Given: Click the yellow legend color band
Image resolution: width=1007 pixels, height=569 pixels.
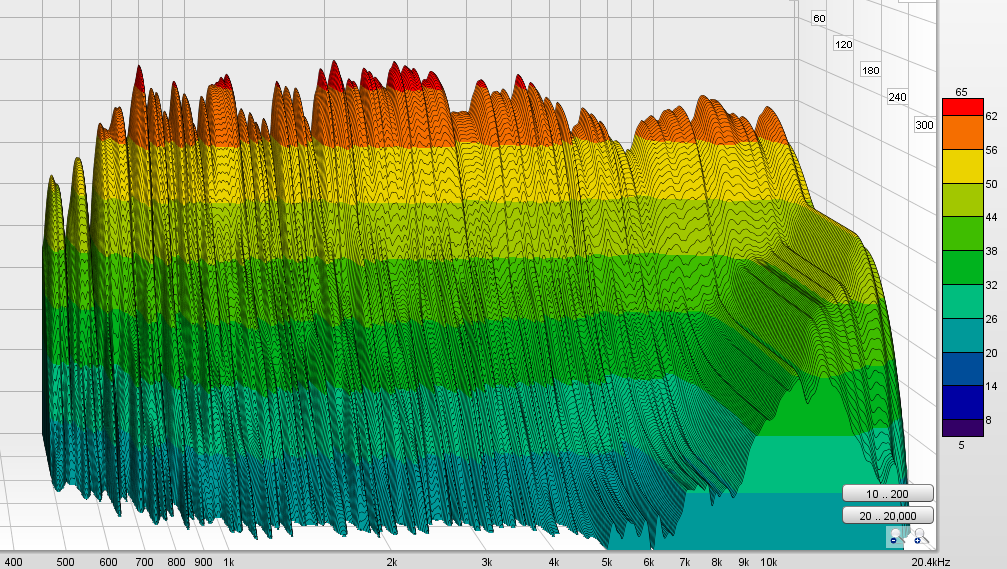Looking at the screenshot, I should [x=963, y=167].
